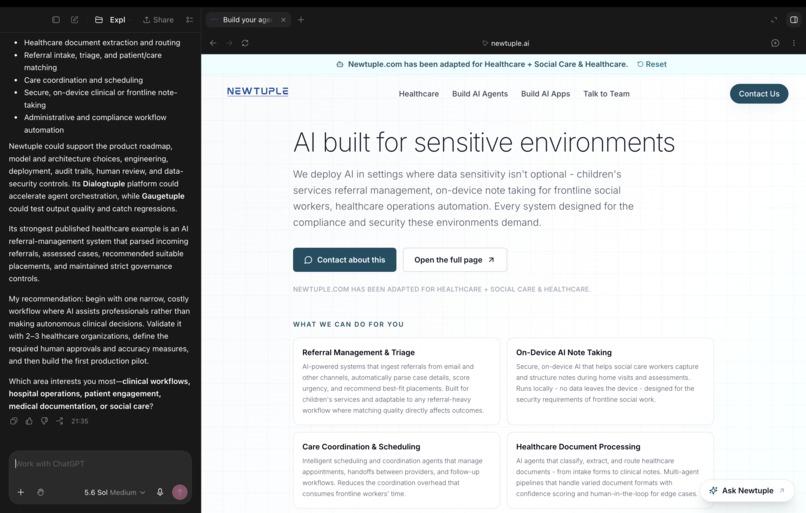Add an attachment with the plus icon
Image resolution: width=806 pixels, height=513 pixels.
pyautogui.click(x=21, y=492)
